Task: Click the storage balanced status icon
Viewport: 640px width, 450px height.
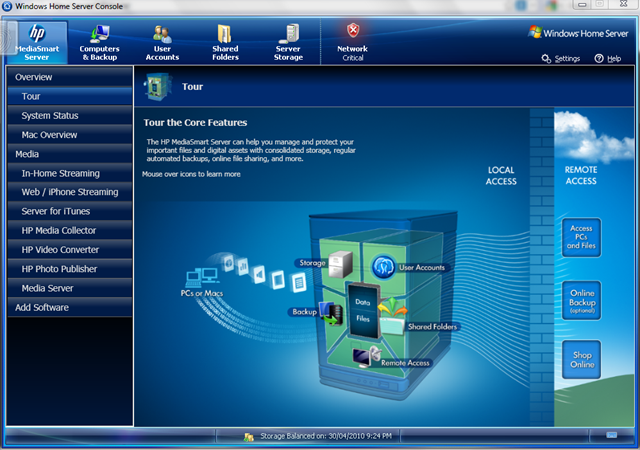Action: click(x=249, y=437)
